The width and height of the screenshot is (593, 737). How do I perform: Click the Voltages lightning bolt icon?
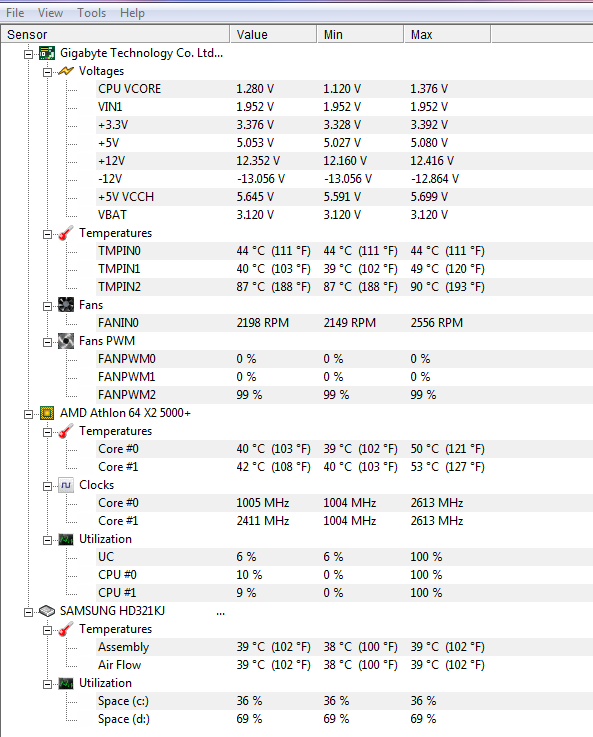click(x=66, y=71)
